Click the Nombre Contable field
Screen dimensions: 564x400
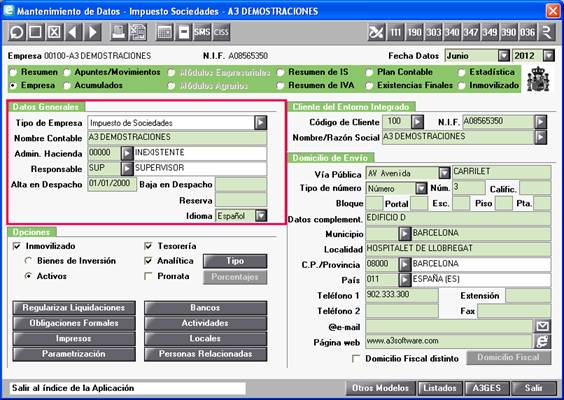(177, 138)
